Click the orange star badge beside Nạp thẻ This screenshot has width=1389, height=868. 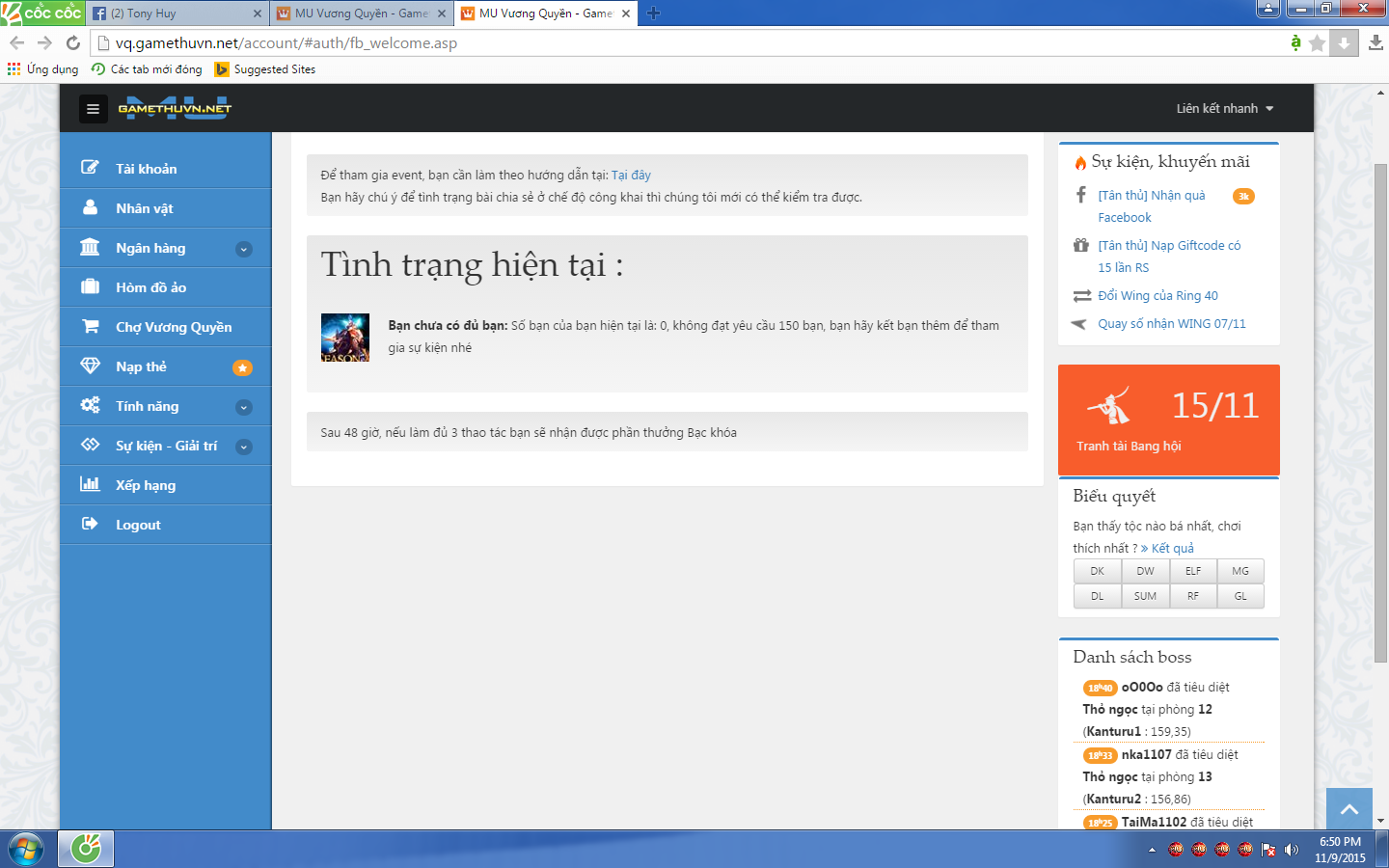[x=243, y=367]
